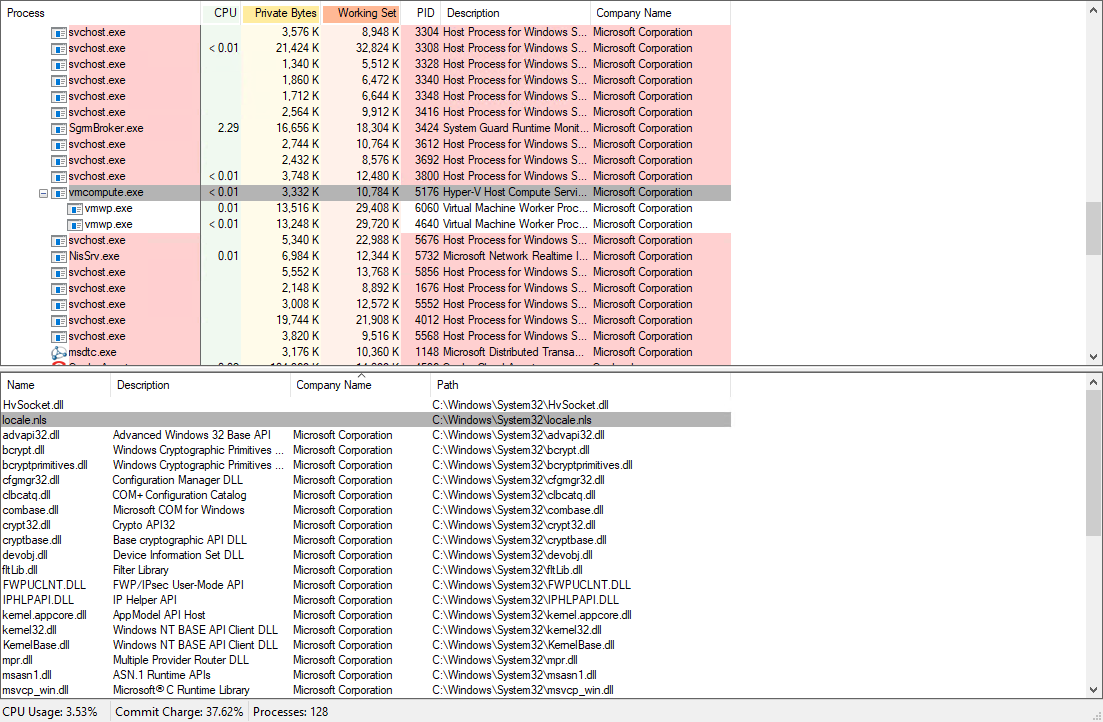
Task: Collapse the vmcompute.exe process tree
Action: [x=43, y=193]
